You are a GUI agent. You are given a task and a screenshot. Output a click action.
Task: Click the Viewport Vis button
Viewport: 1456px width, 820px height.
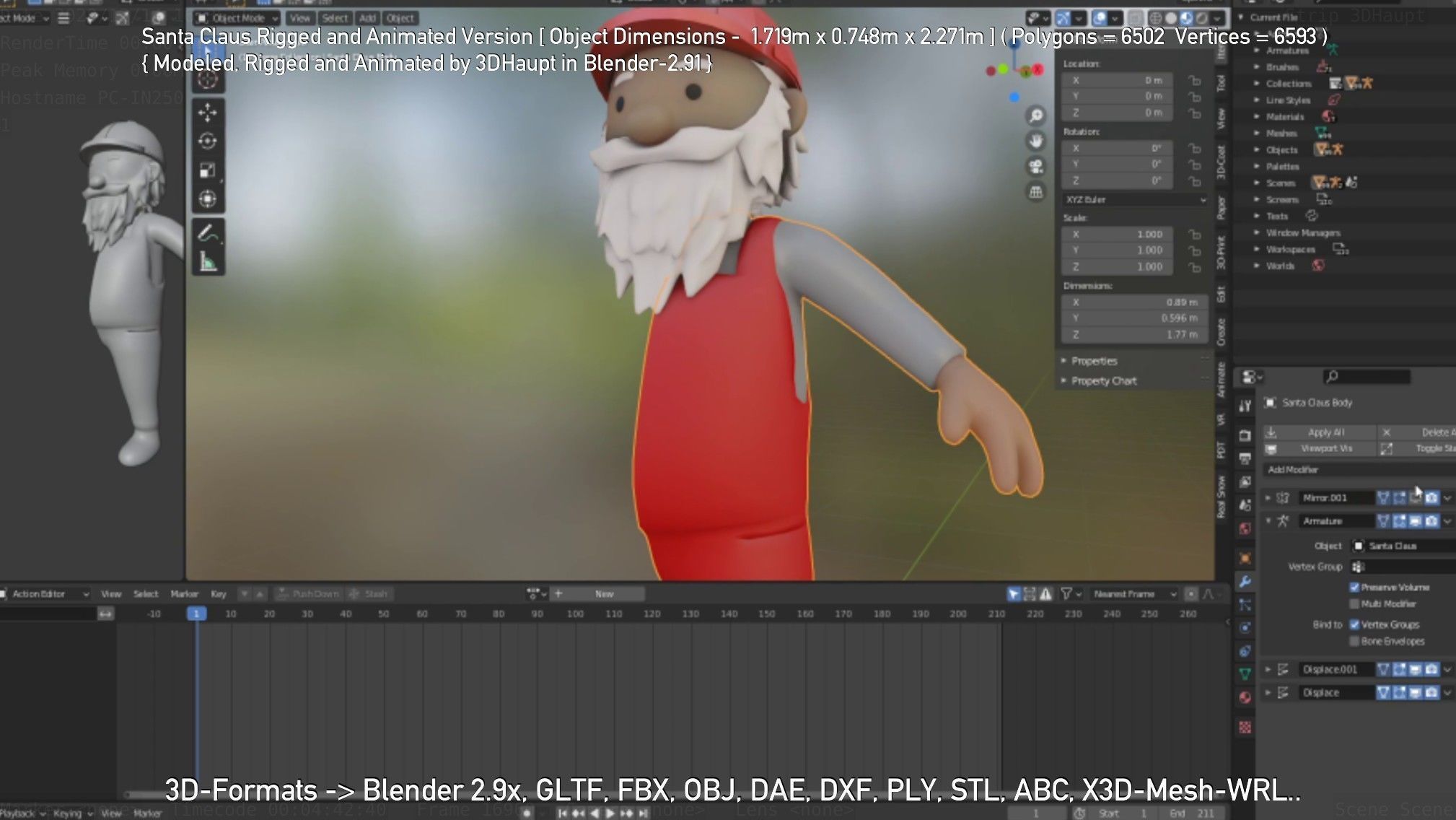pos(1320,449)
